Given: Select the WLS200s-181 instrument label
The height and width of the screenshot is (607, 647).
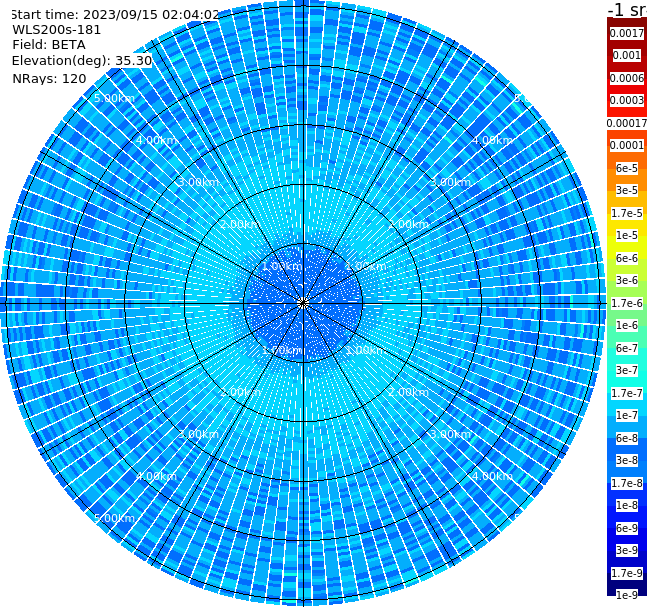Looking at the screenshot, I should pos(57,30).
